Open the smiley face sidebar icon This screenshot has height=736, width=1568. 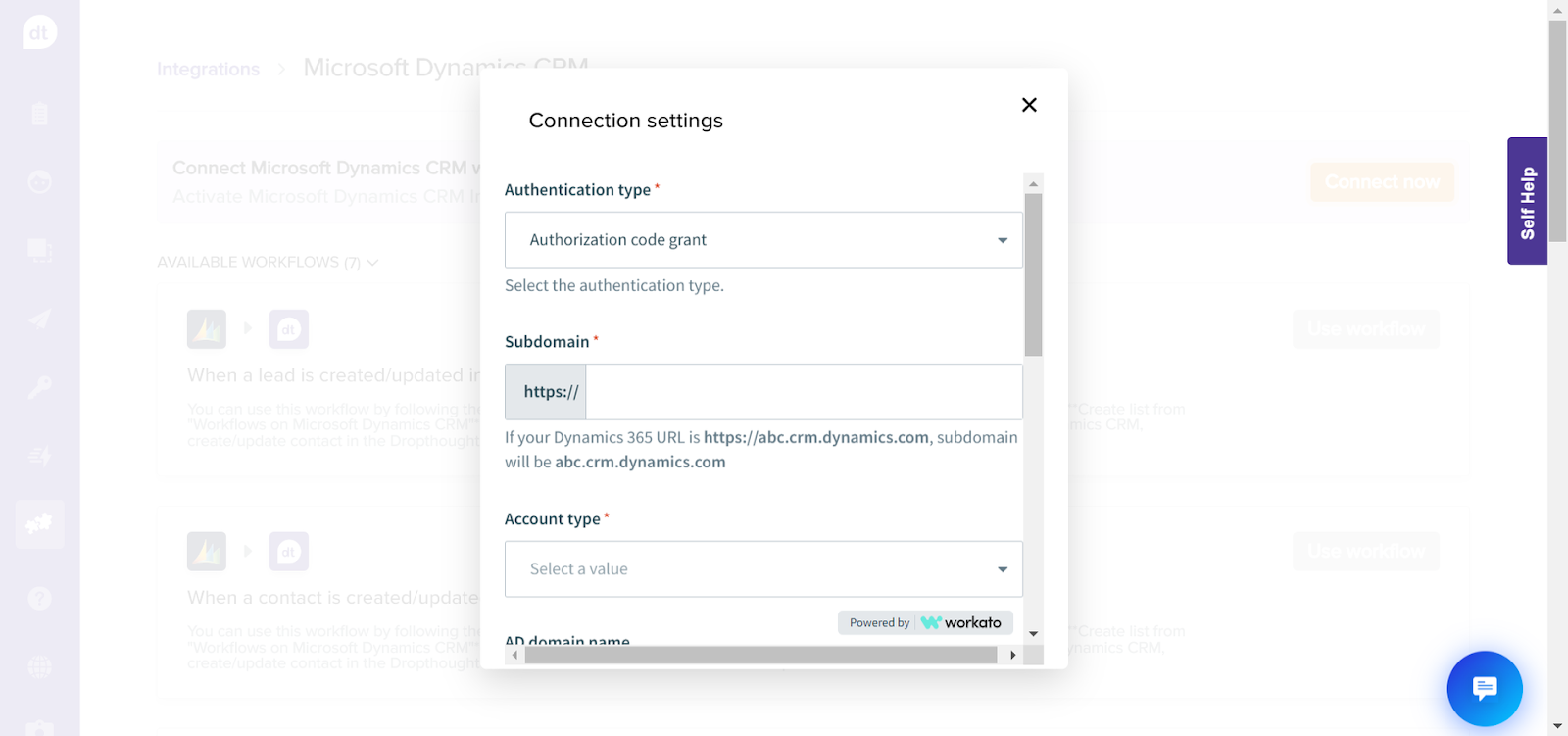(x=39, y=182)
